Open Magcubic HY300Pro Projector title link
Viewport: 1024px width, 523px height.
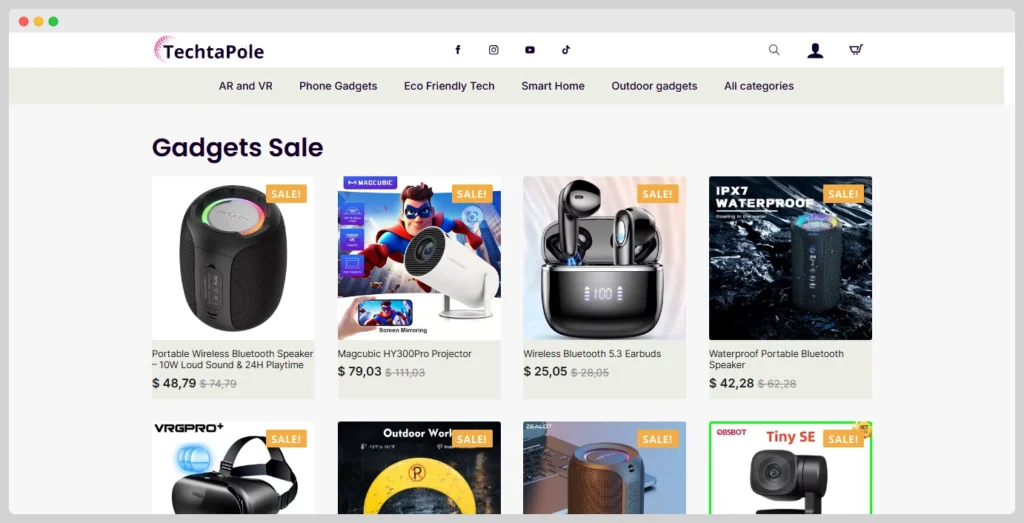(x=404, y=354)
